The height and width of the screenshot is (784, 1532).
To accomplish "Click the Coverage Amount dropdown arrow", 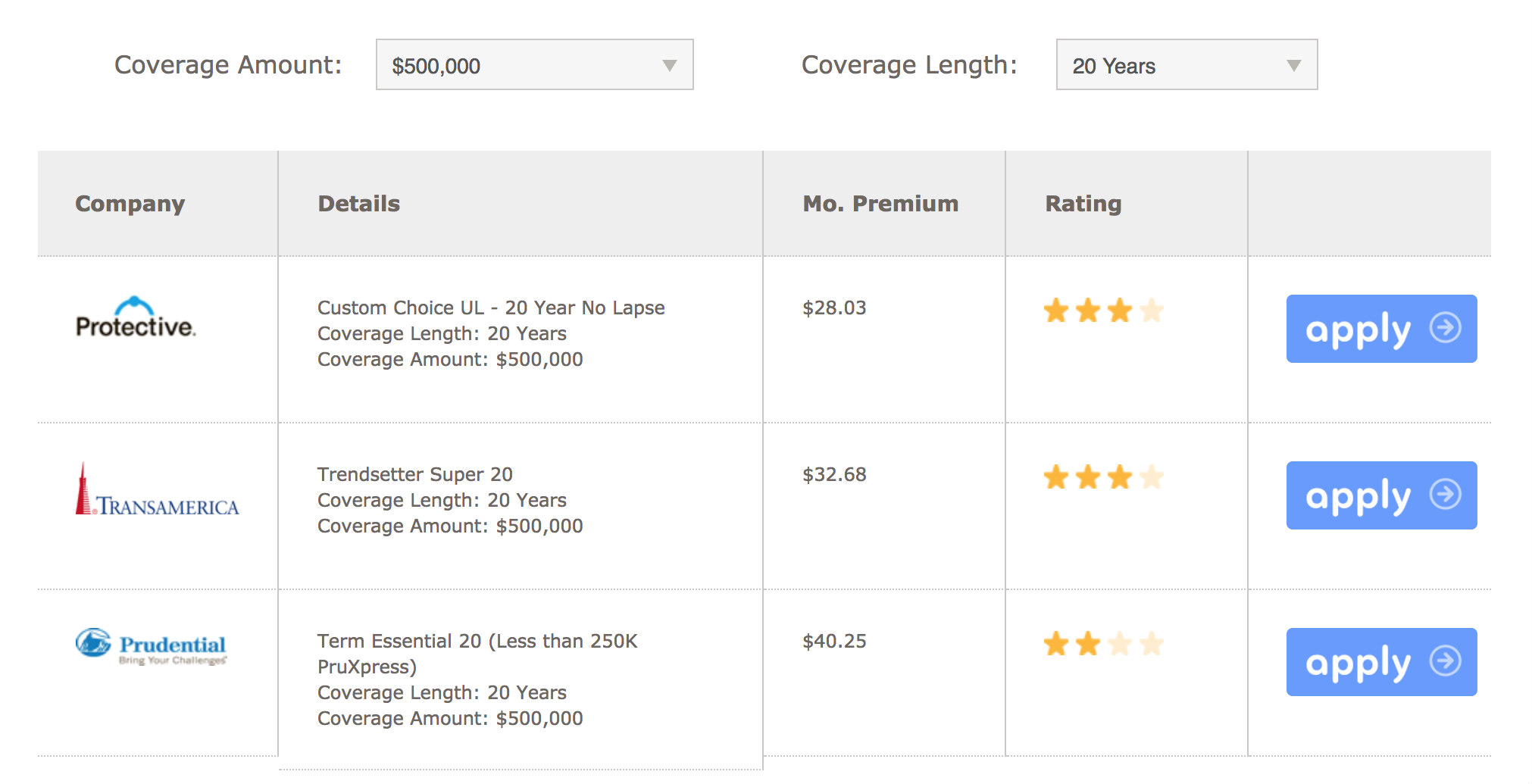I will coord(670,65).
